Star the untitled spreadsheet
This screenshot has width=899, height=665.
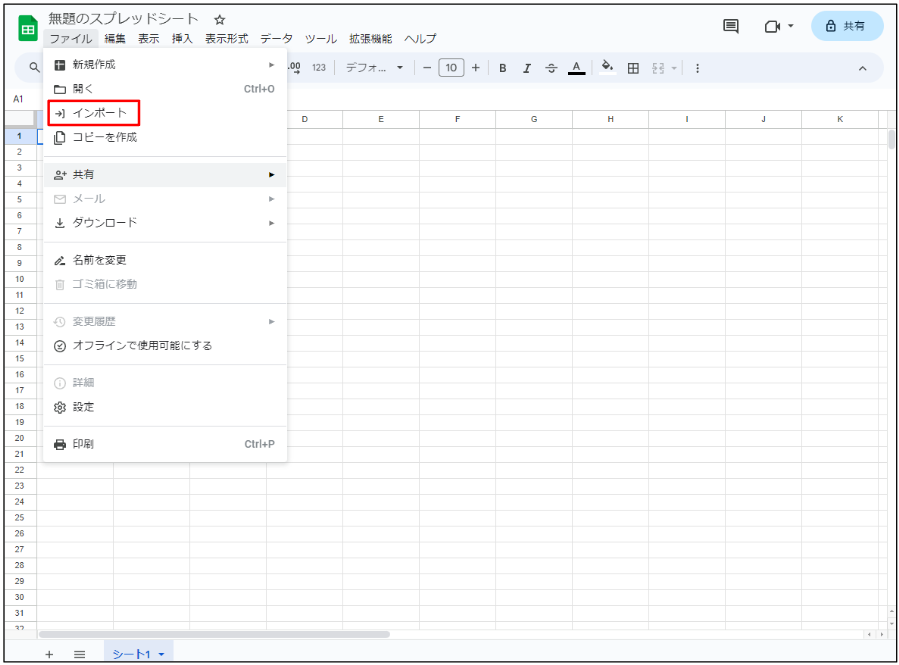tap(220, 20)
